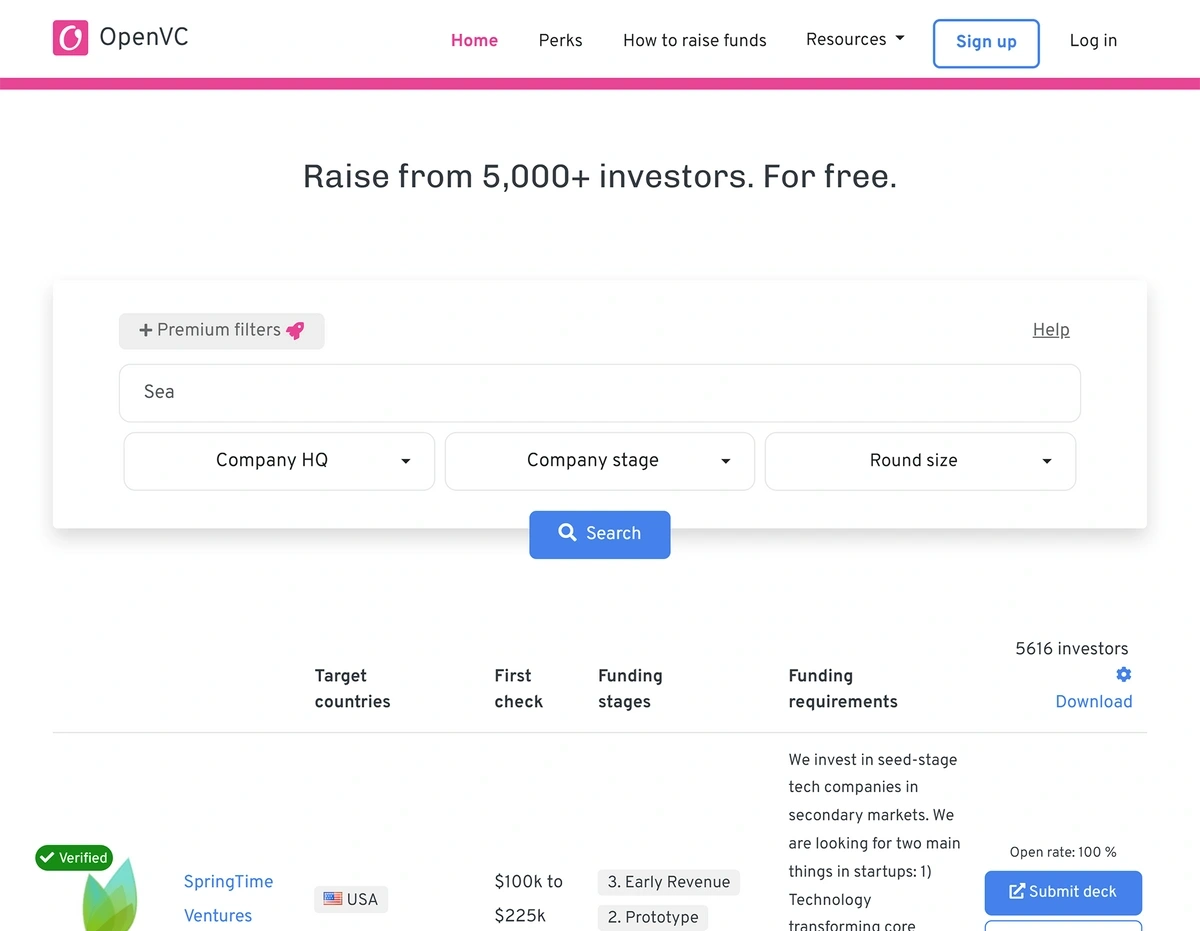Click the OpenVC pink logo icon

[x=70, y=38]
